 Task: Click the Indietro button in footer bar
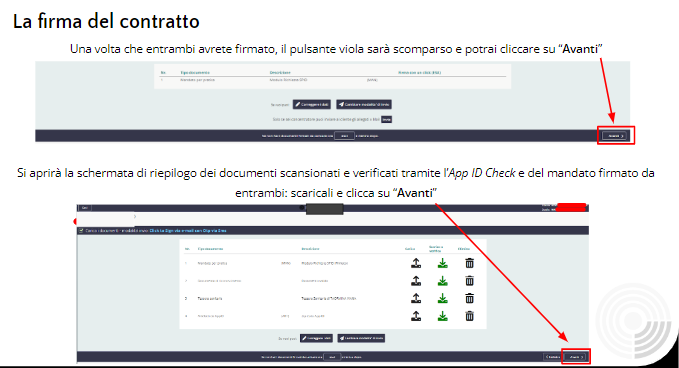[x=553, y=357]
